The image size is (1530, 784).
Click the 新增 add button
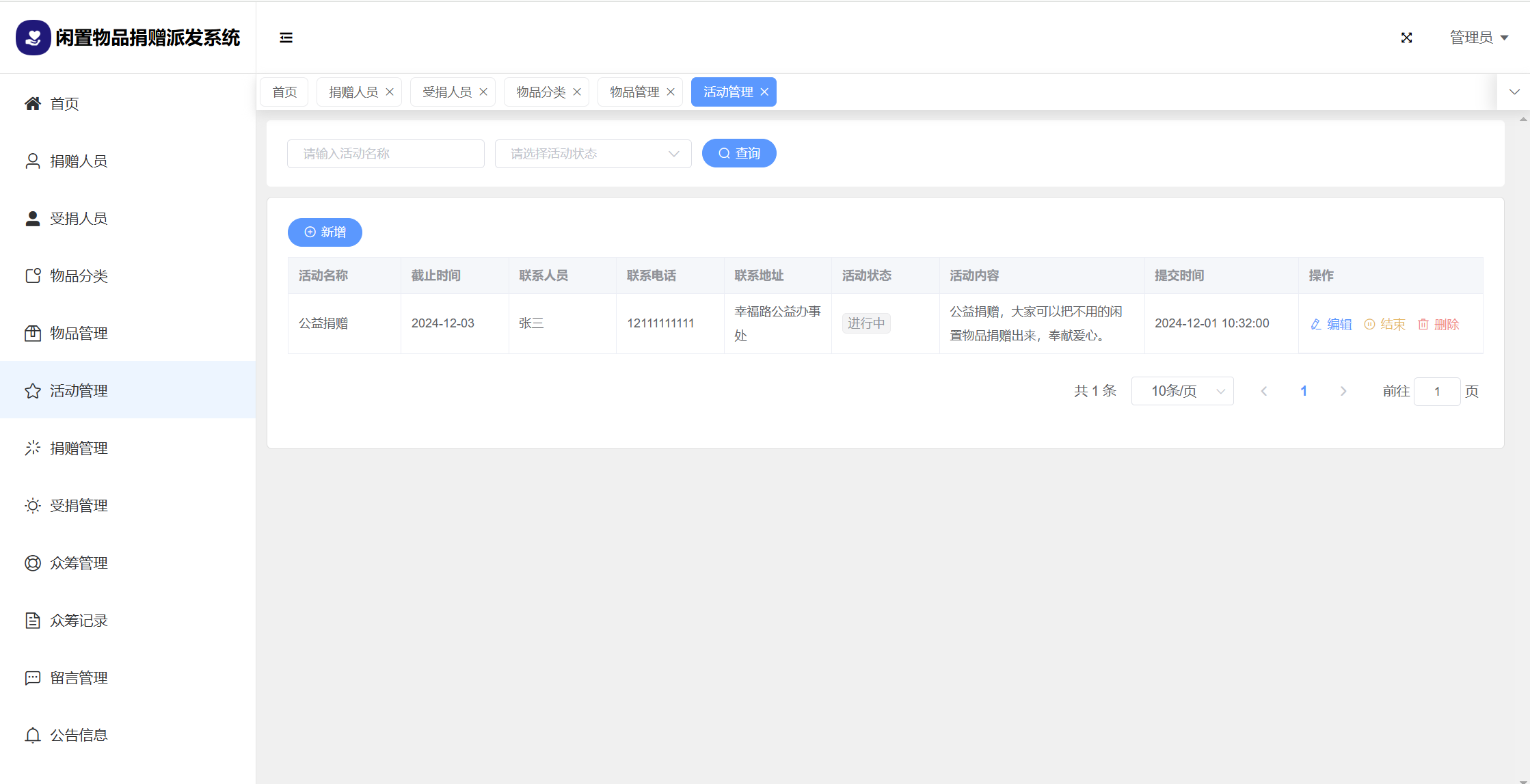coord(325,232)
